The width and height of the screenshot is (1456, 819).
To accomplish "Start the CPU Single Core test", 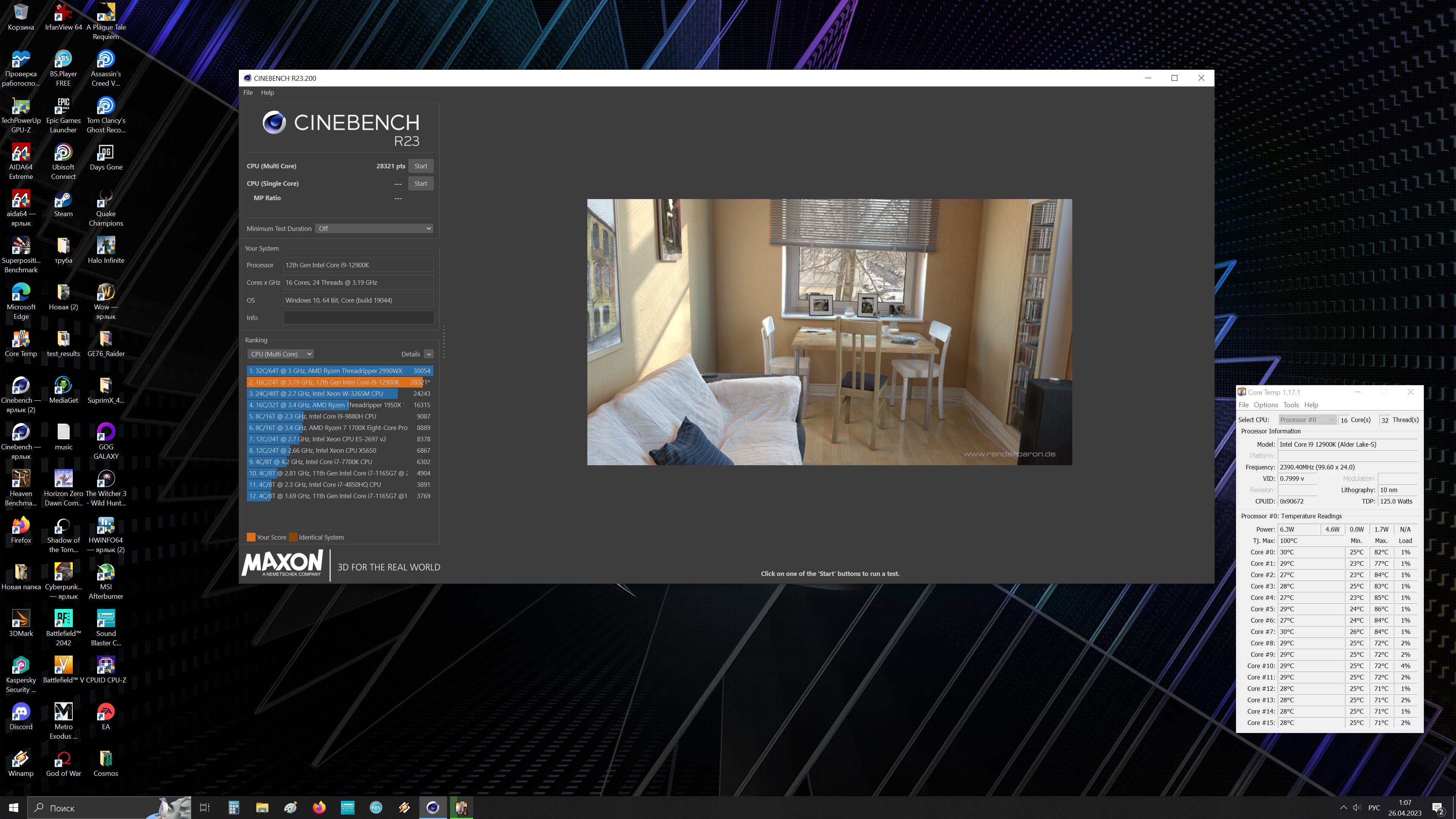I will pyautogui.click(x=420, y=184).
